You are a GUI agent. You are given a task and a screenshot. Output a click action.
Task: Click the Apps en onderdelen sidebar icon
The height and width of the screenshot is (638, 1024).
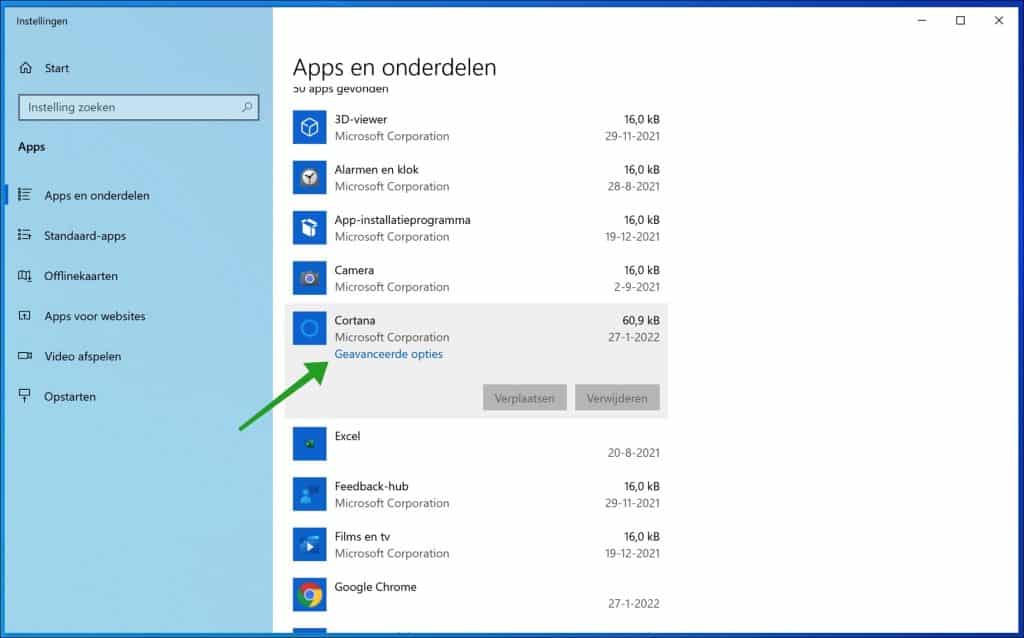coord(24,195)
